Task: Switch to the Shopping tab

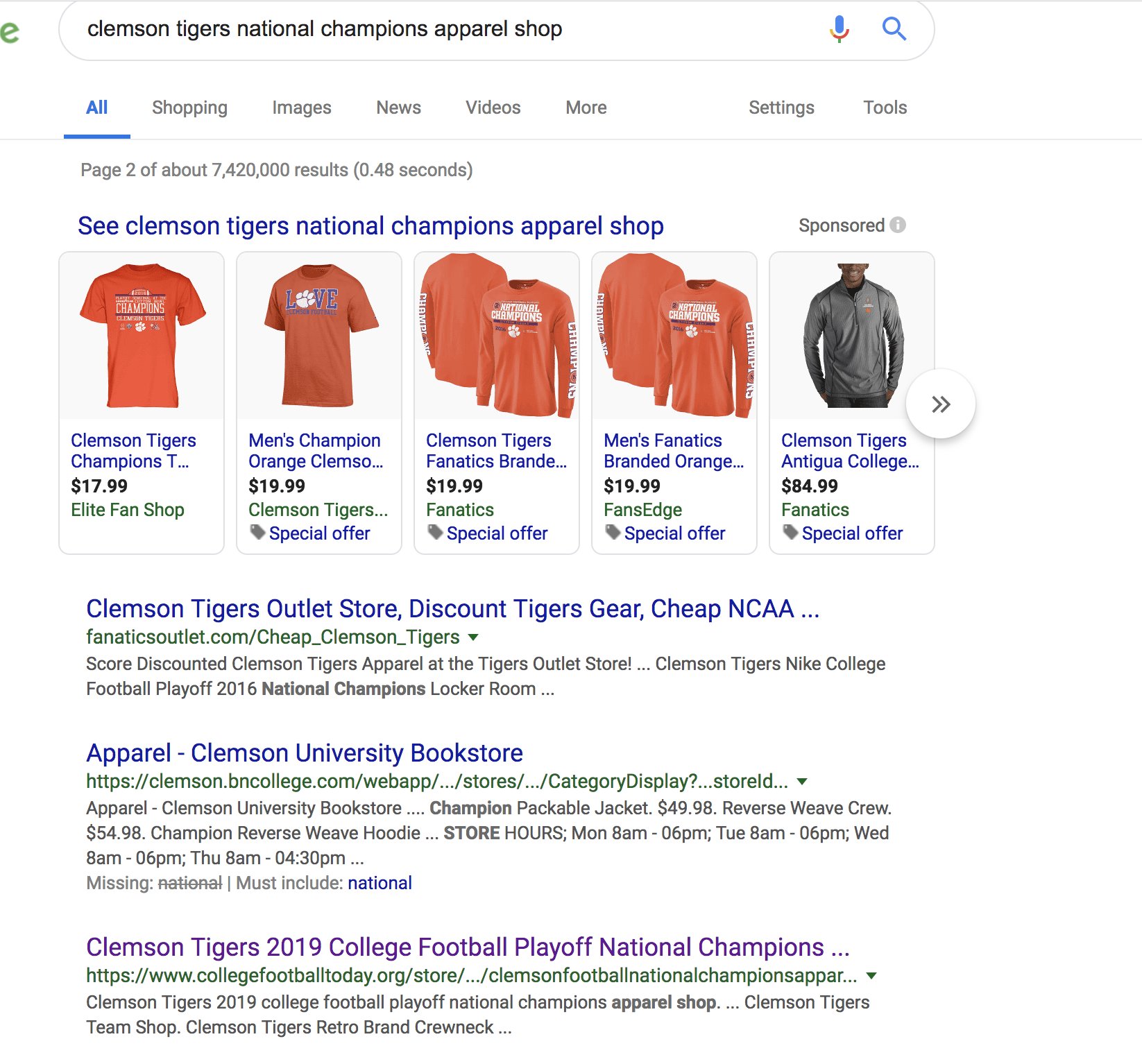Action: tap(189, 108)
